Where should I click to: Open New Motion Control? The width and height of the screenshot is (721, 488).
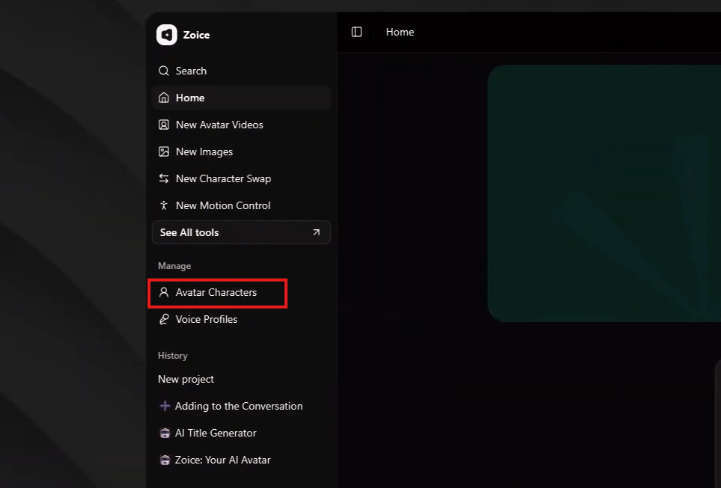(x=241, y=205)
